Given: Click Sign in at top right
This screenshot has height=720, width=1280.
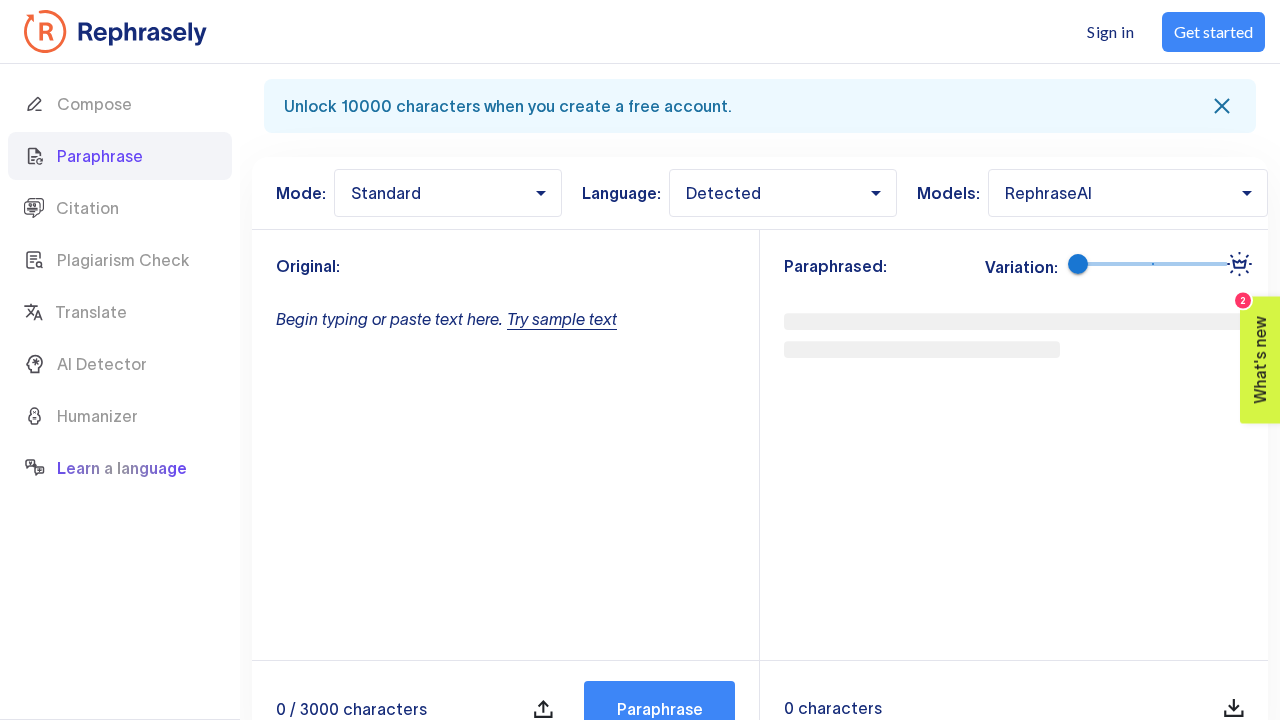Looking at the screenshot, I should click(x=1110, y=32).
